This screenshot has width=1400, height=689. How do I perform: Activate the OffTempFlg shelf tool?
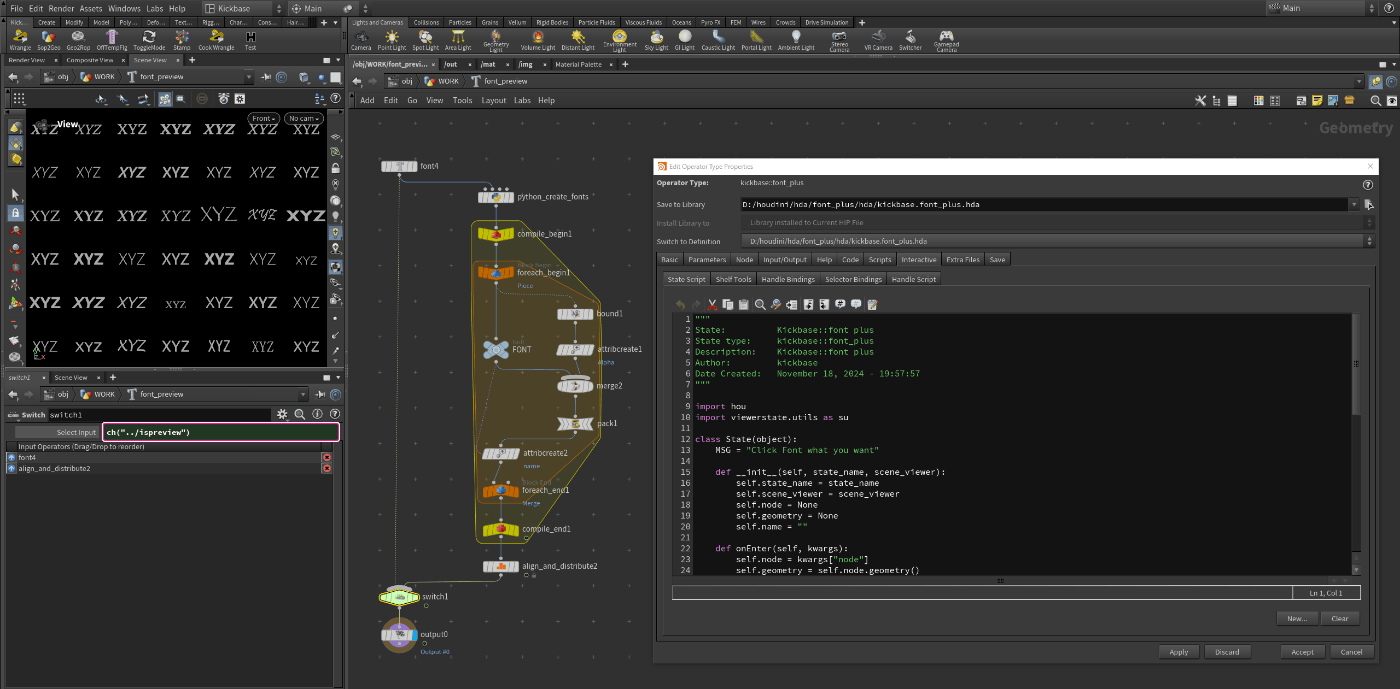113,40
